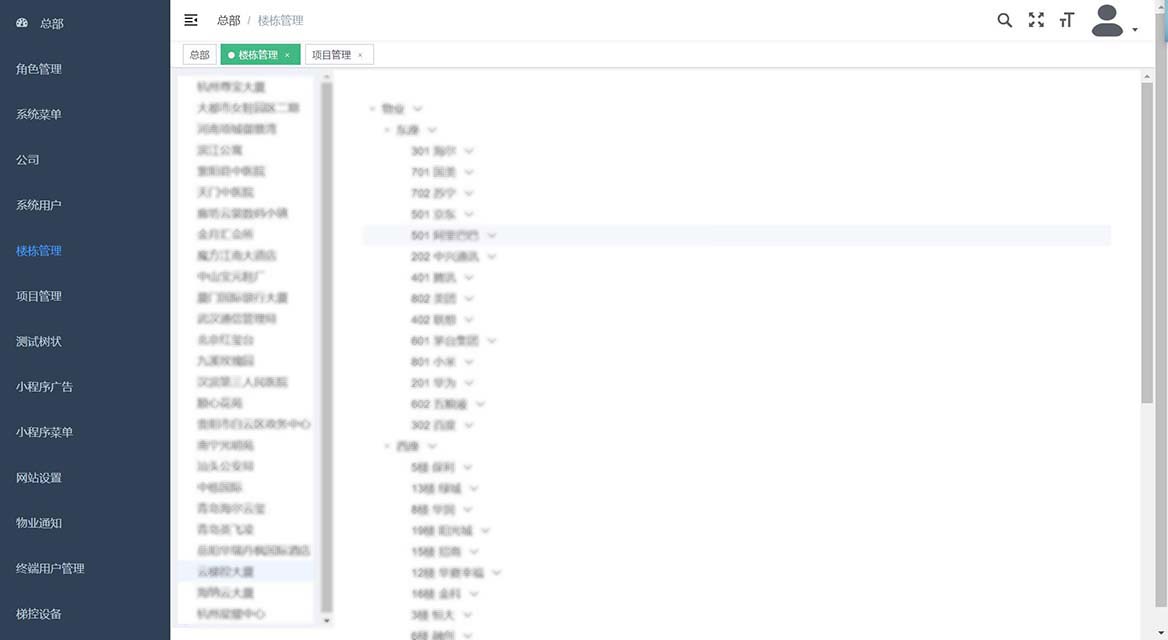Collapse the 西座 tree branch
1168x640 pixels.
[387, 446]
